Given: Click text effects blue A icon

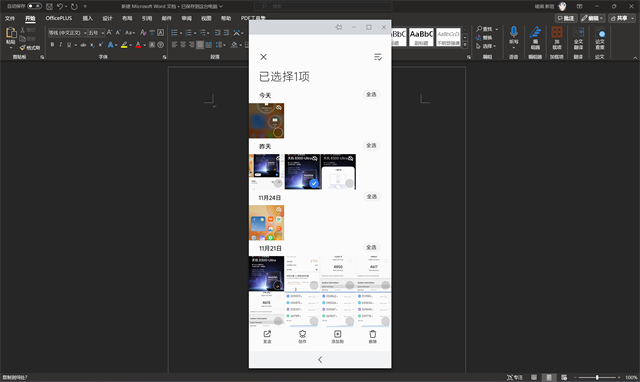Looking at the screenshot, I should [x=110, y=44].
